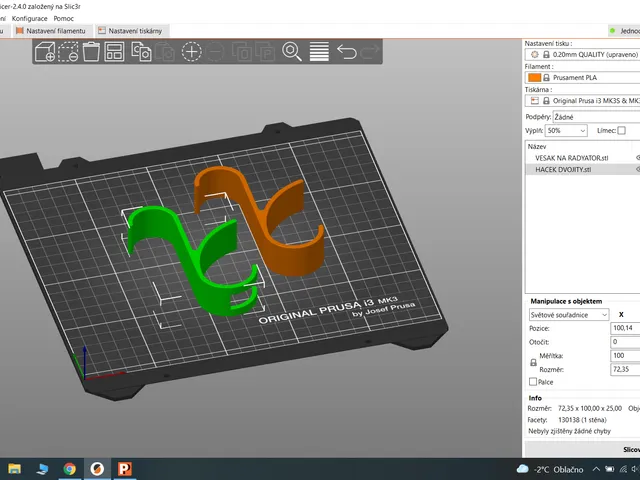Click the weather cloud tray icon
This screenshot has height=480, width=640.
coord(522,469)
